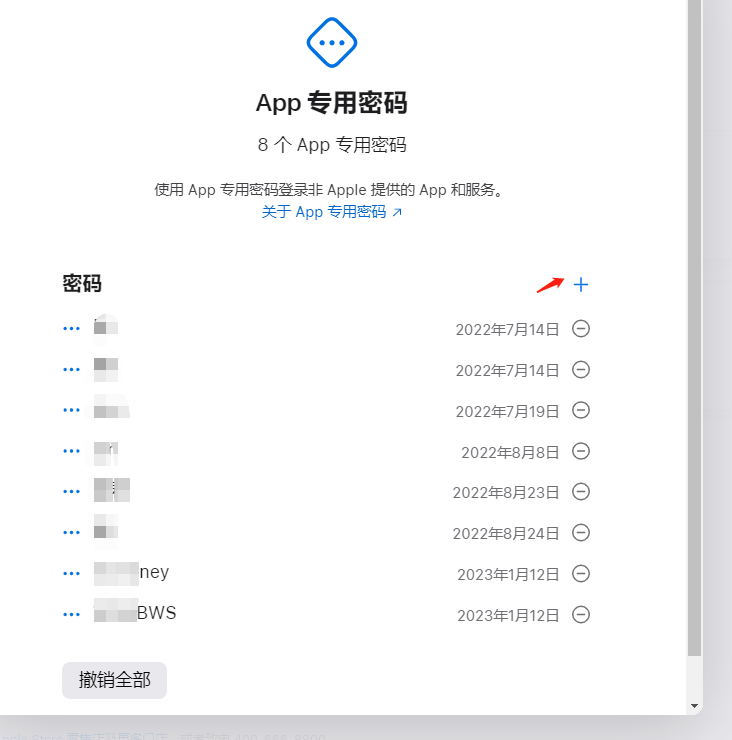Select the date text 2022年7月19日
Viewport: 732px width, 740px height.
pos(507,411)
